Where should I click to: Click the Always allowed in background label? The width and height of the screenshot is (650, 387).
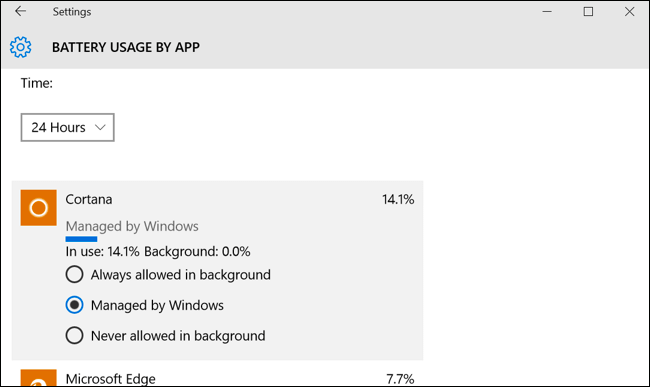click(181, 275)
